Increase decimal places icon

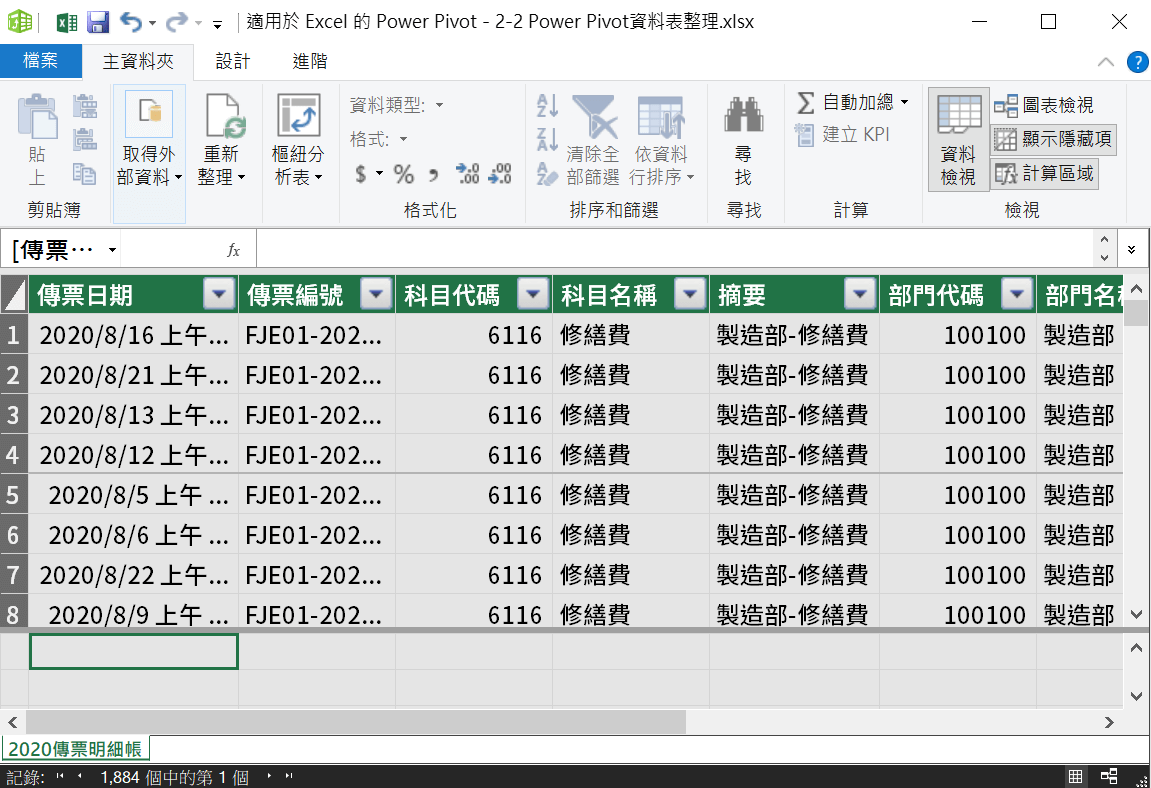click(x=468, y=174)
